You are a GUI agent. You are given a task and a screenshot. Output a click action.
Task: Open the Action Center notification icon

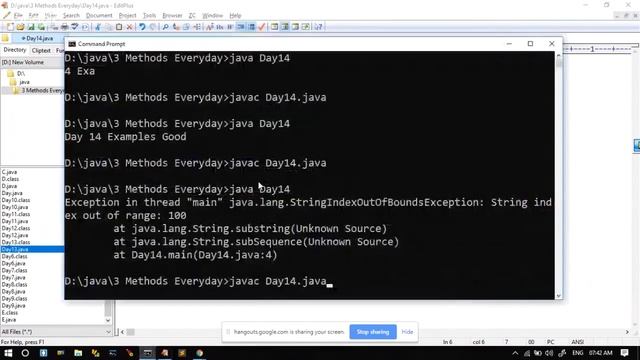coord(624,353)
